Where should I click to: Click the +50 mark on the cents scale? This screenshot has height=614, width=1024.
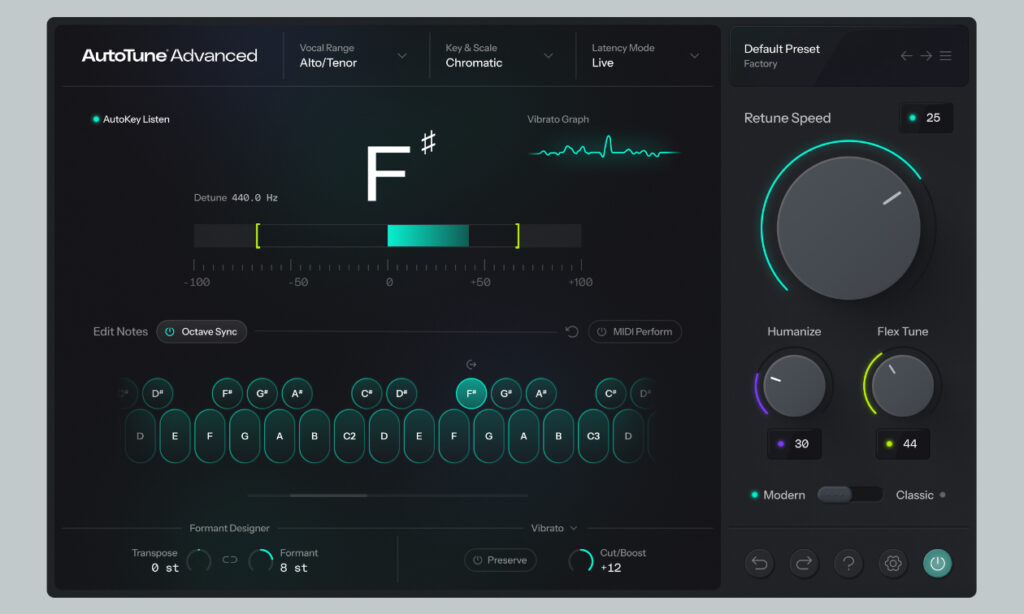point(481,282)
